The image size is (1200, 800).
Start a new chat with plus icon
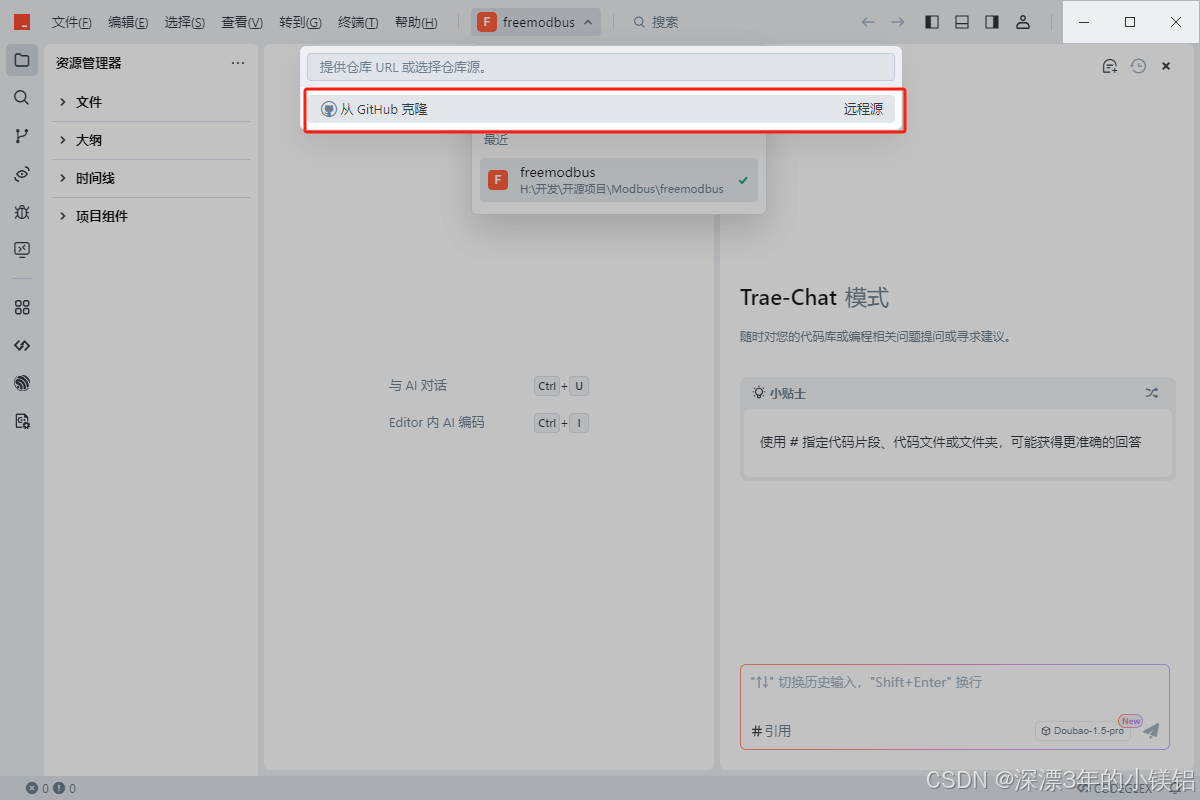point(1109,66)
